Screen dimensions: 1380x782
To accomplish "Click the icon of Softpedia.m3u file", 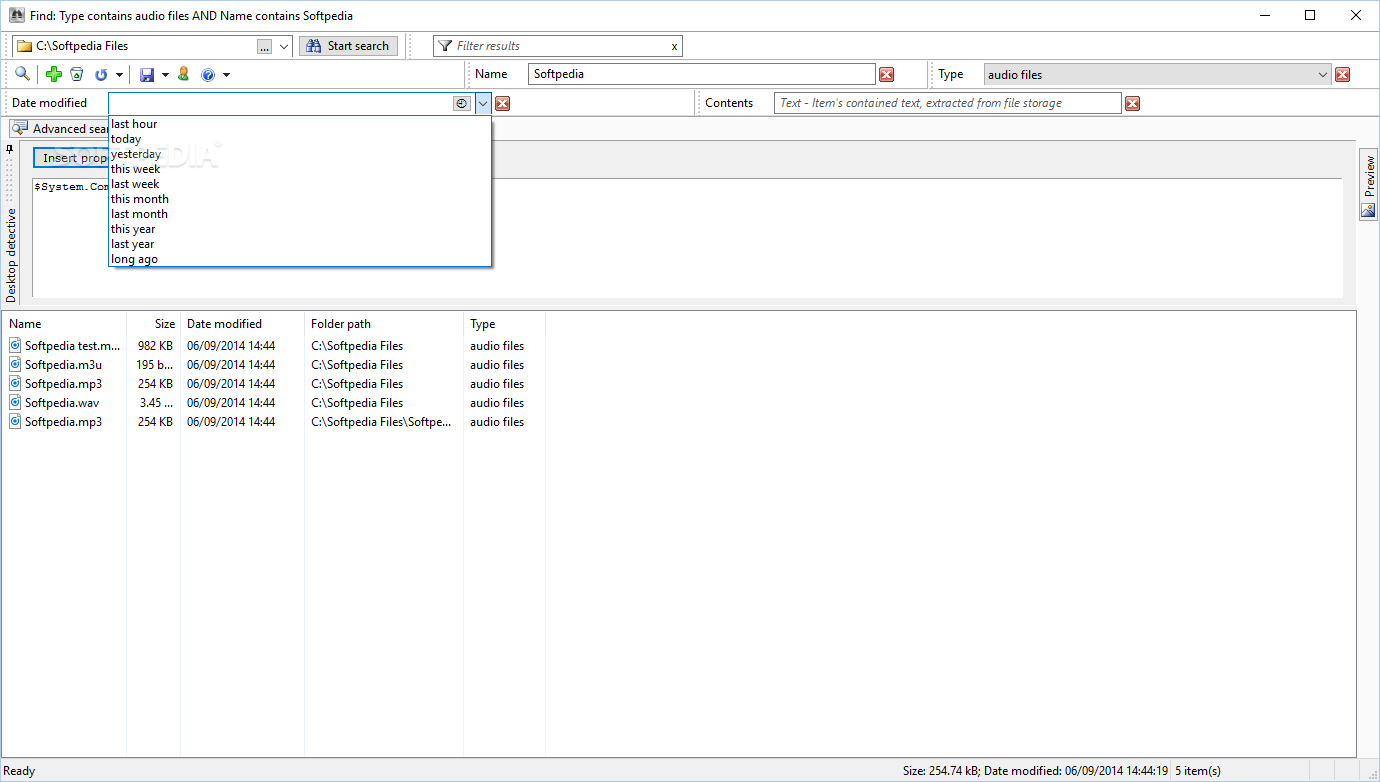I will pos(15,365).
